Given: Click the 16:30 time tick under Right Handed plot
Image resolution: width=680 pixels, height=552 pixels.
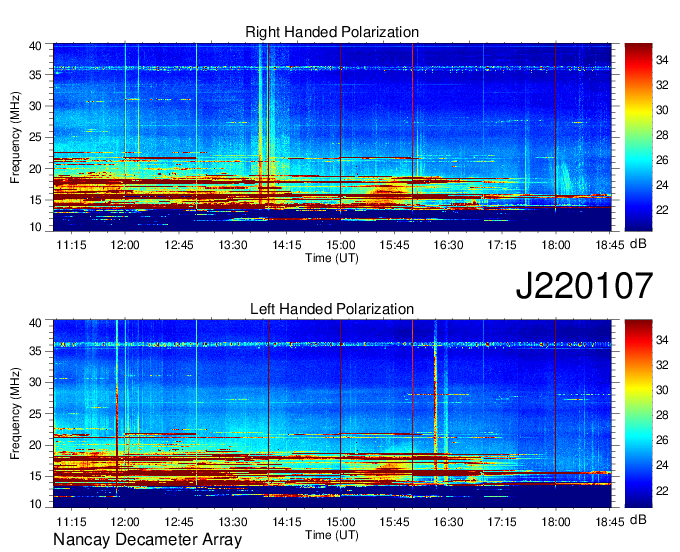Looking at the screenshot, I should 448,245.
